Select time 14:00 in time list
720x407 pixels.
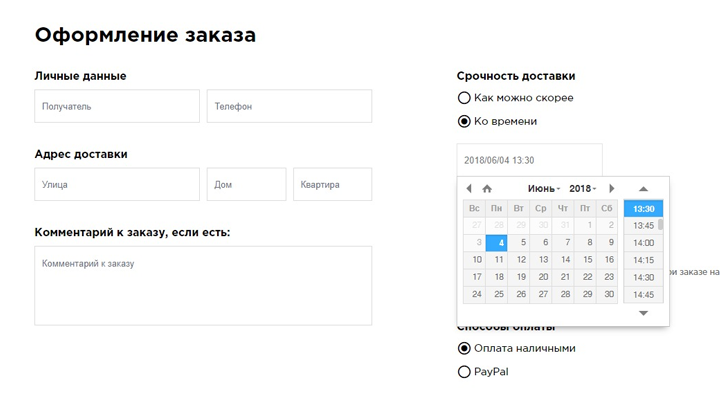pos(643,243)
